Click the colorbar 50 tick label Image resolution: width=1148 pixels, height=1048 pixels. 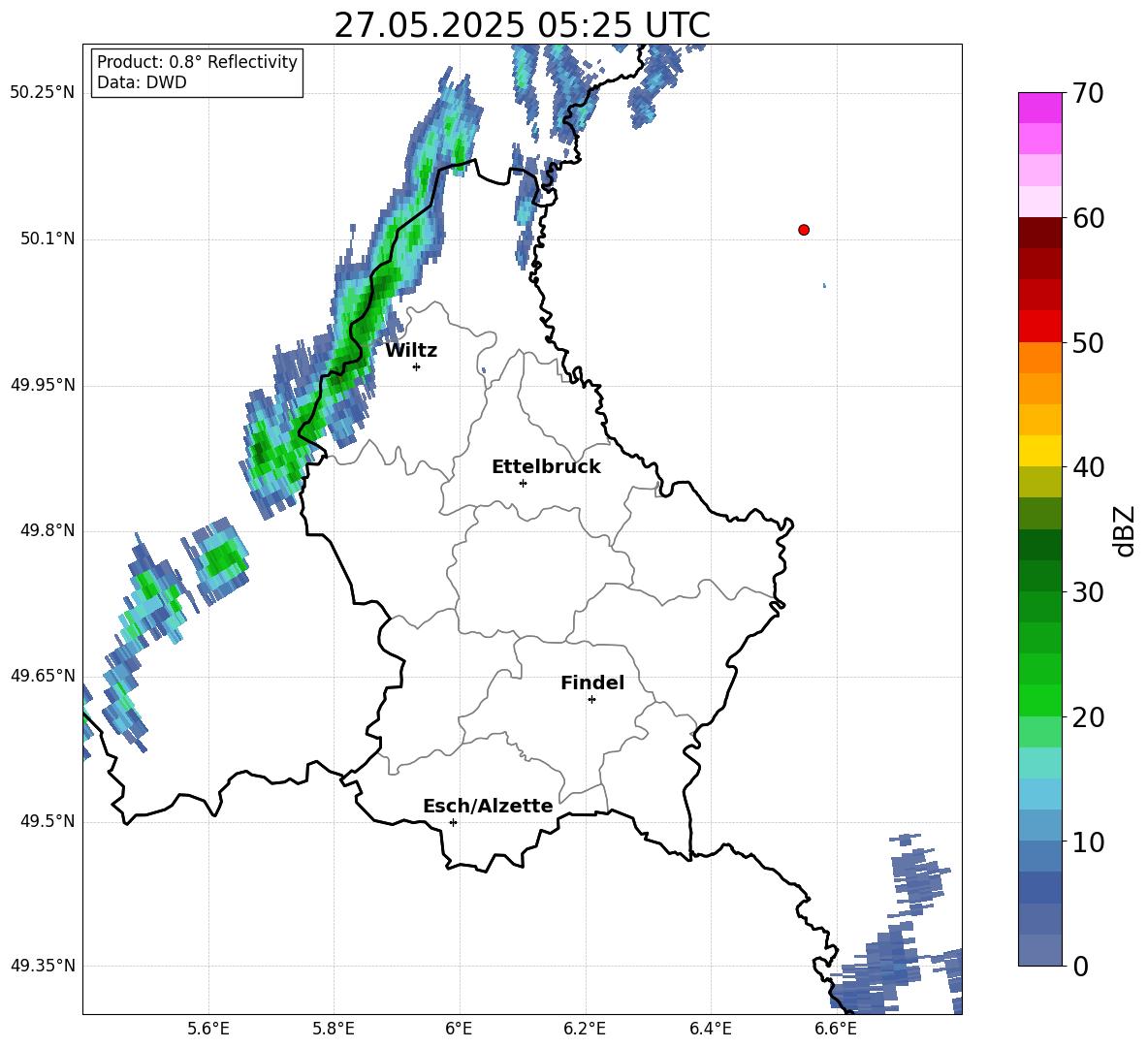[1088, 342]
